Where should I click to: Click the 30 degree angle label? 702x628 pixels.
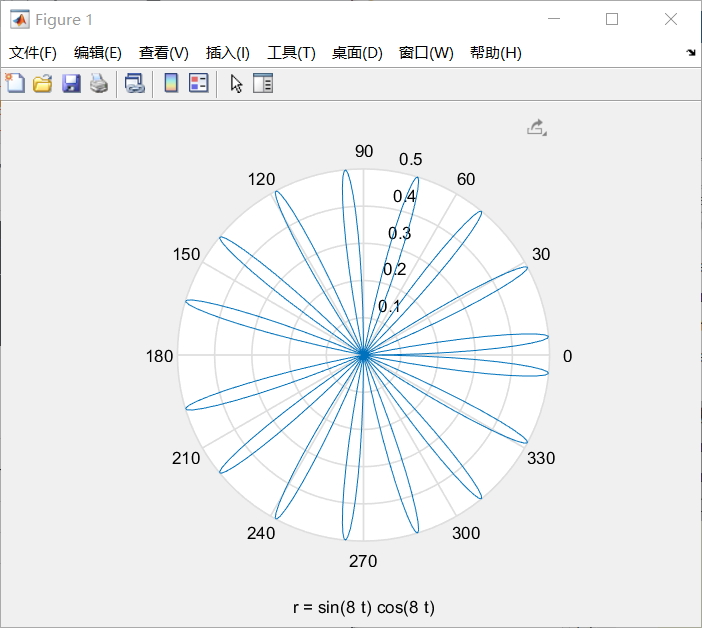(x=541, y=254)
